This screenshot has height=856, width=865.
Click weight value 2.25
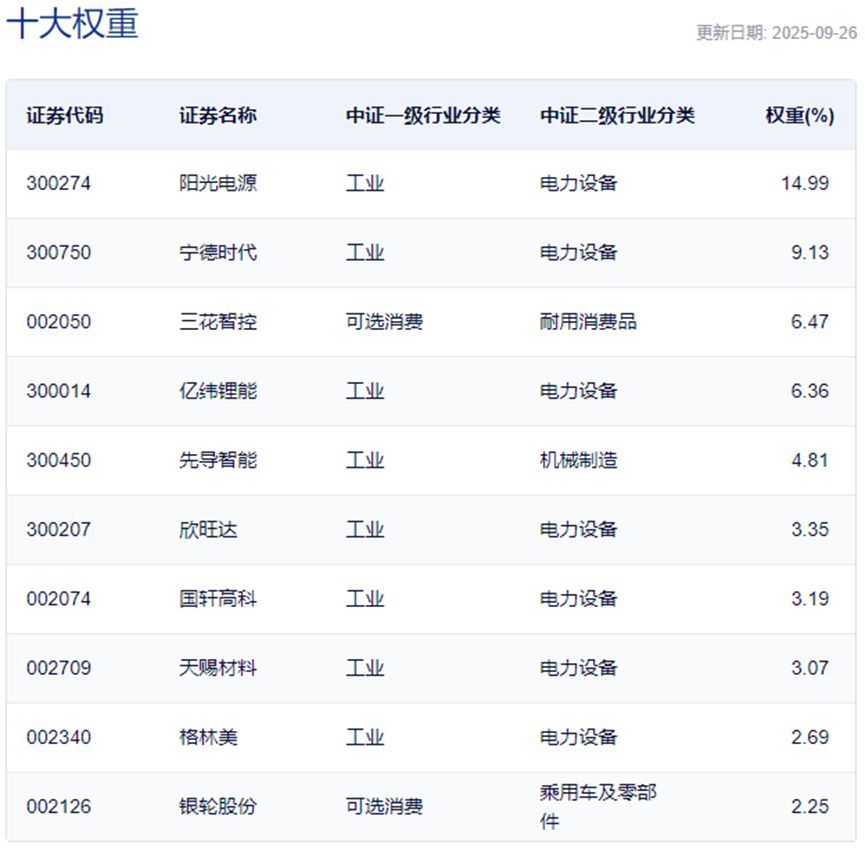coord(810,806)
